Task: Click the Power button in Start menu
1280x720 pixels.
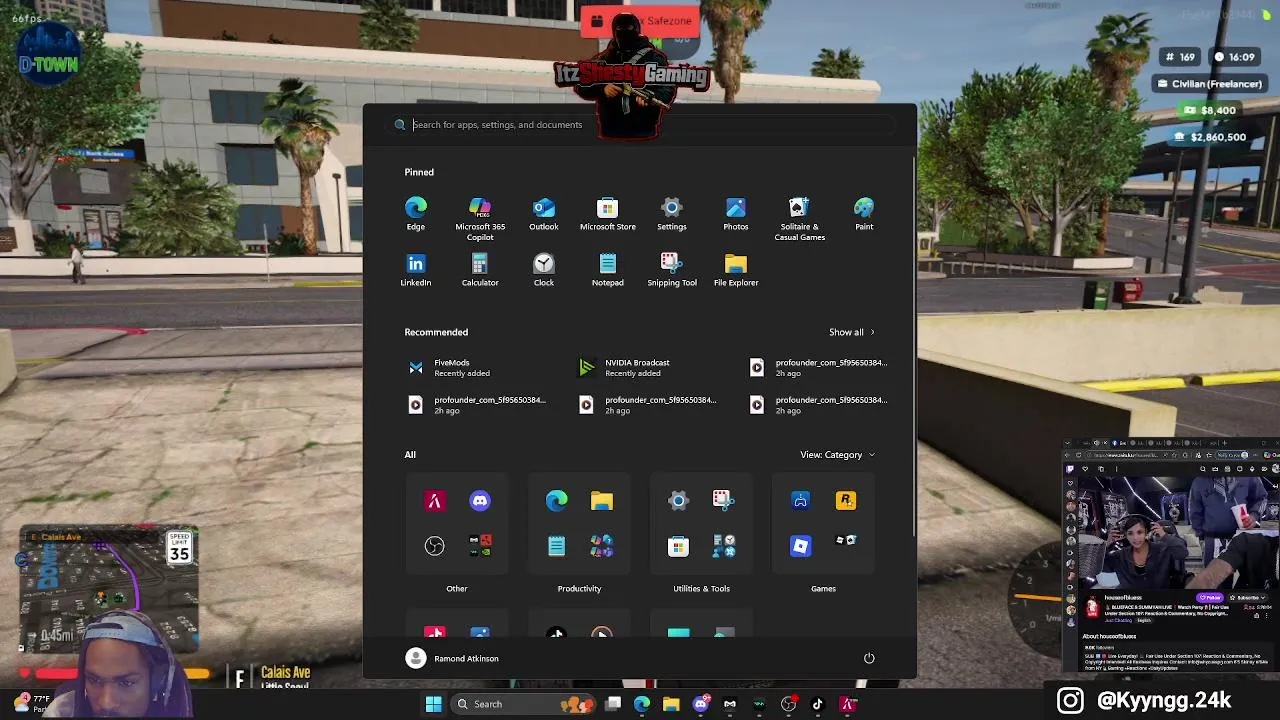Action: coord(869,658)
